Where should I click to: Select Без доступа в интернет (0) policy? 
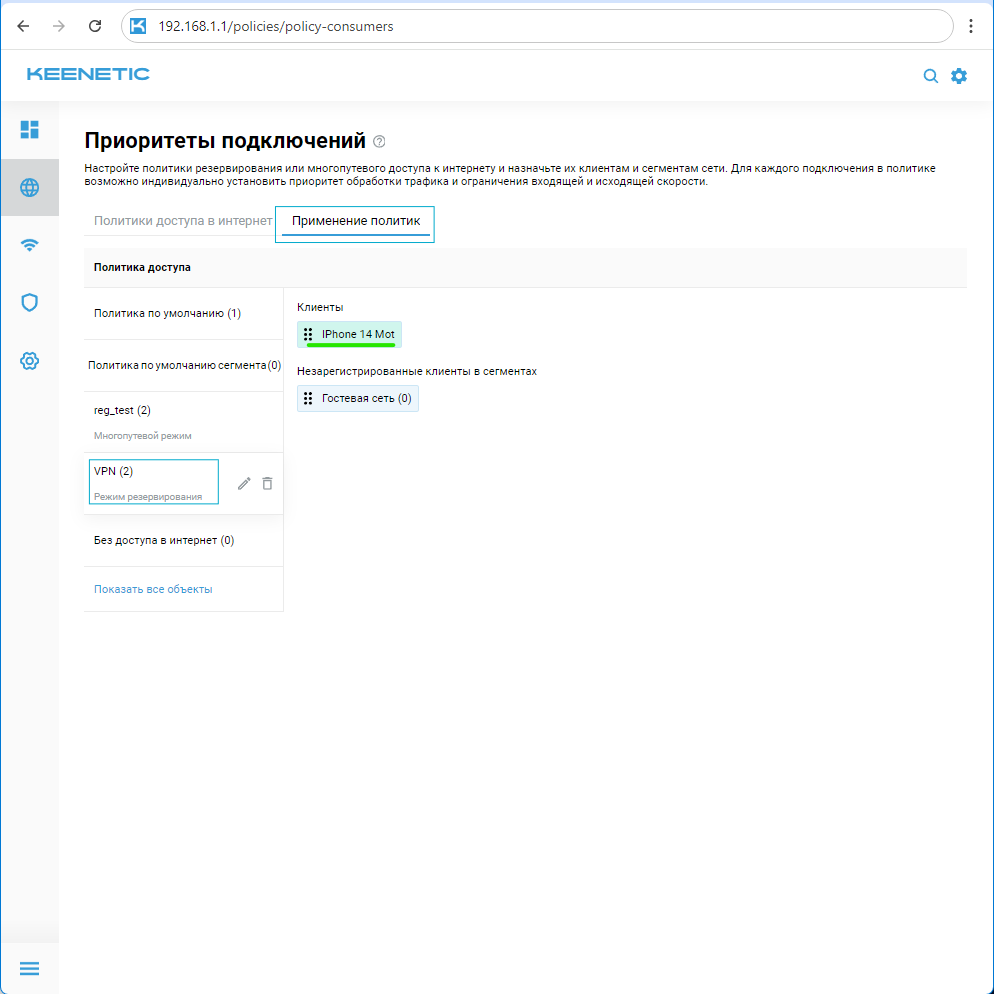pyautogui.click(x=164, y=541)
